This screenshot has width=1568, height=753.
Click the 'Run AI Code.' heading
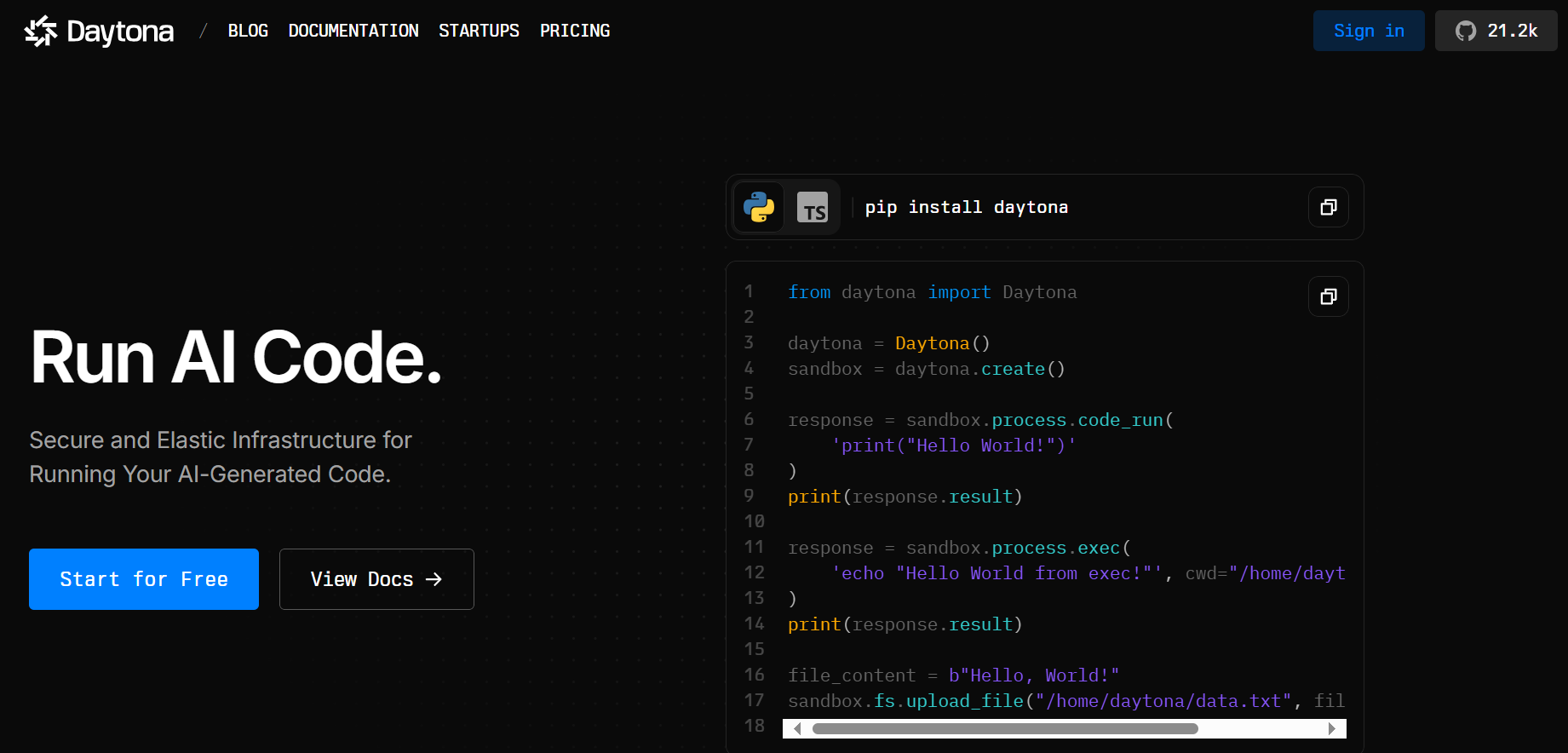tap(236, 357)
